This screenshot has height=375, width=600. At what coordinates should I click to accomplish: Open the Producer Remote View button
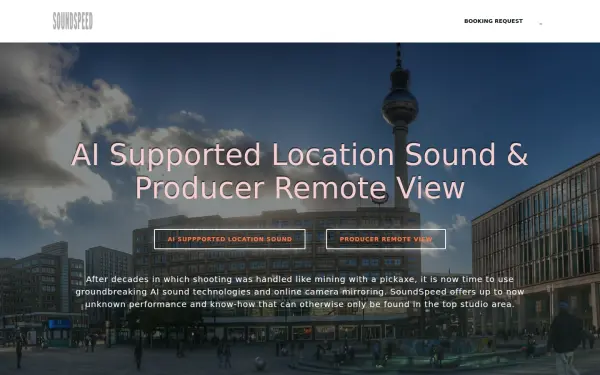(386, 239)
